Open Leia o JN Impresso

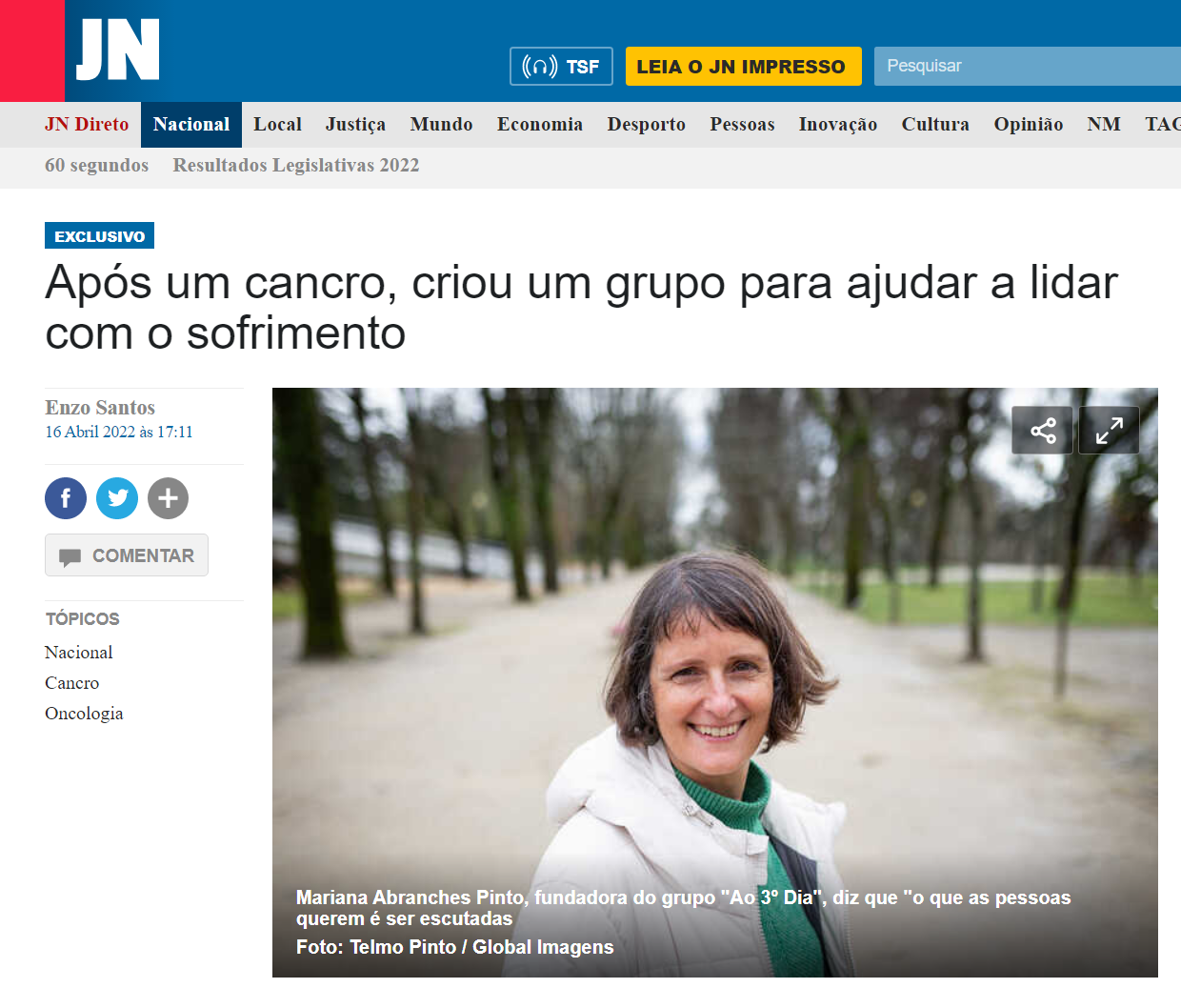click(743, 67)
